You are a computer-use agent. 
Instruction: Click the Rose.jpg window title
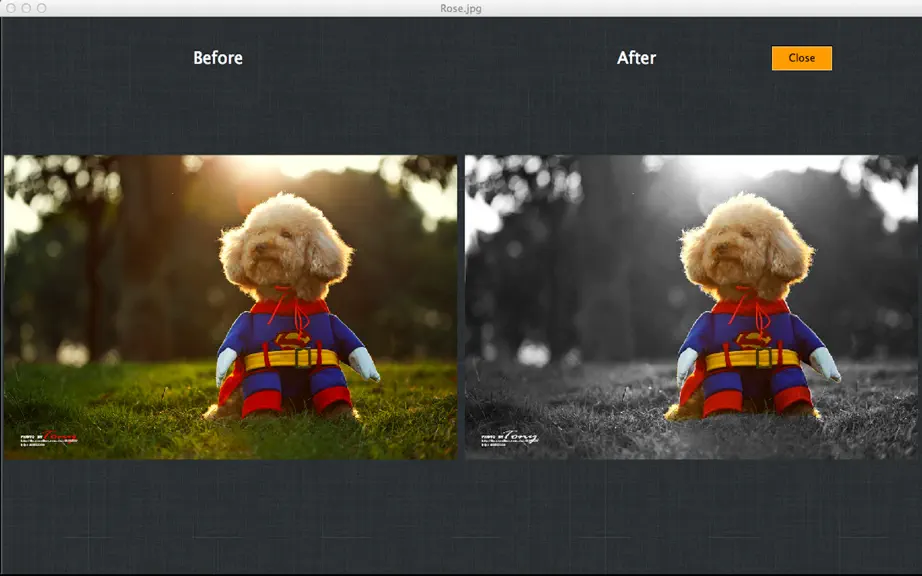point(461,8)
